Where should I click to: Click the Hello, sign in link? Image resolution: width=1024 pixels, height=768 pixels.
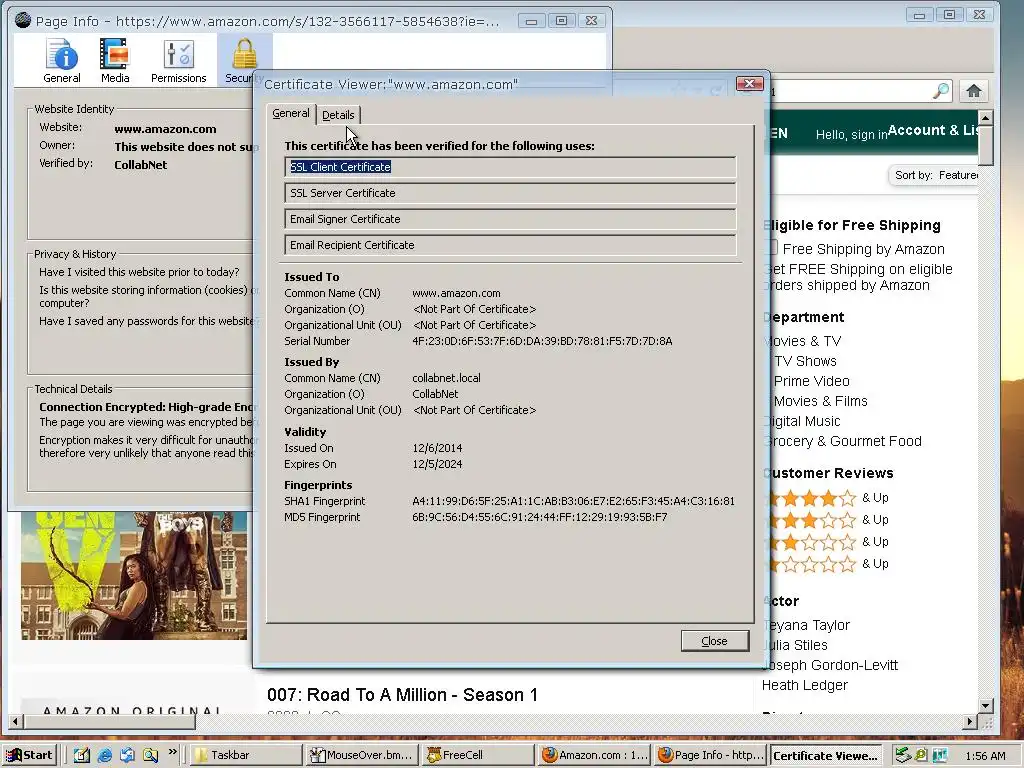tap(852, 135)
